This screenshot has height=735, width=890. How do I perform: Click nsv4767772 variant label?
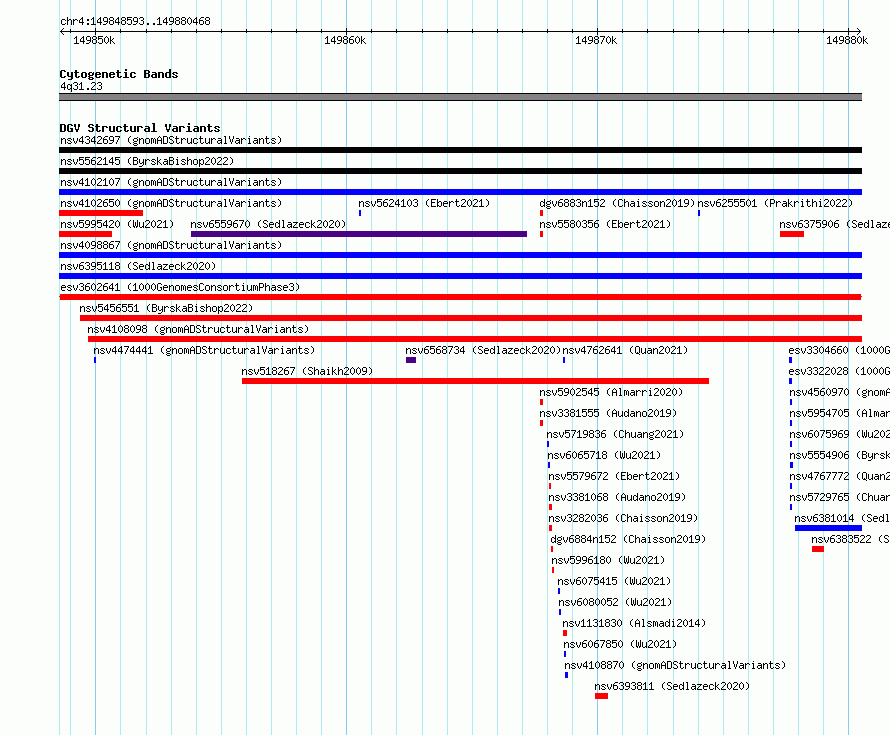pos(839,476)
